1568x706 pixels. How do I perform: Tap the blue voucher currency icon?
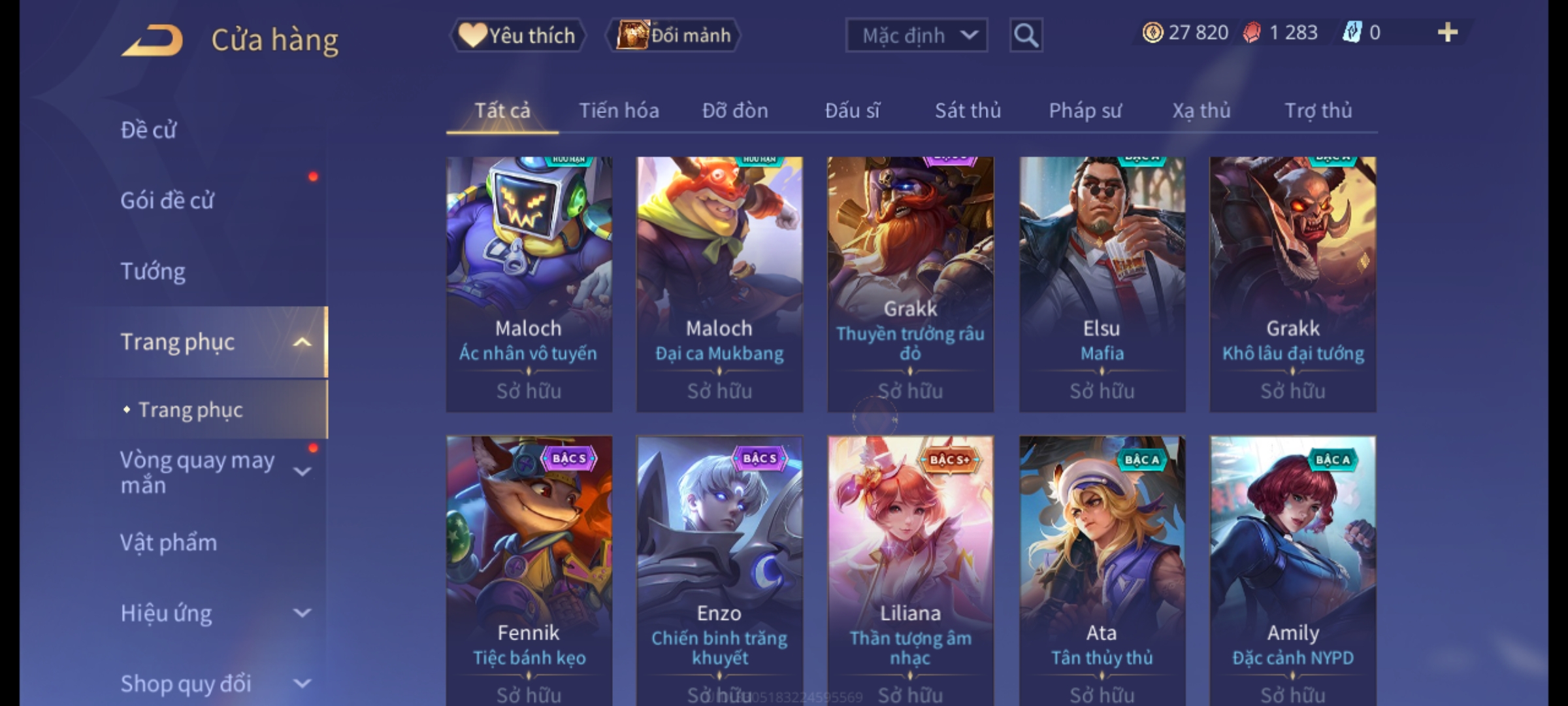tap(1352, 33)
